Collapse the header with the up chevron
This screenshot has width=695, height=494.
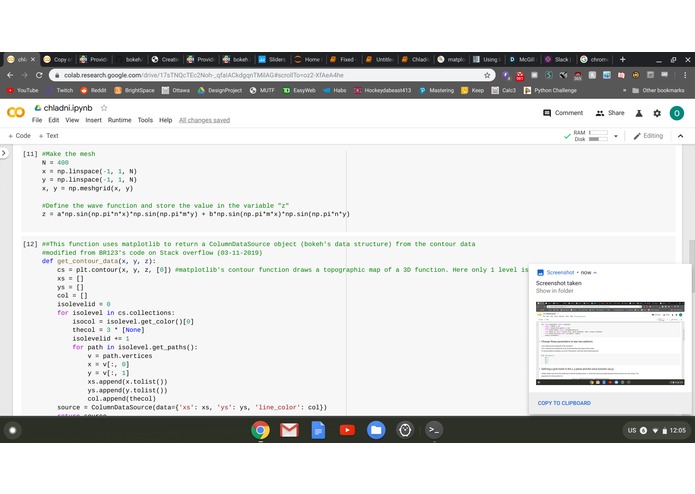pyautogui.click(x=680, y=136)
